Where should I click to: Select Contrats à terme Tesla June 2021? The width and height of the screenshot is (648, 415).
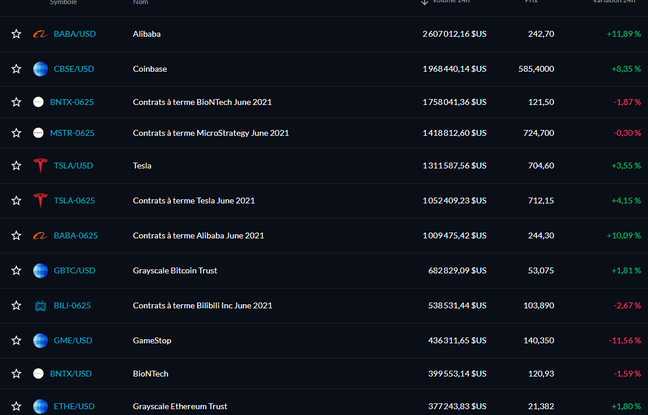193,201
